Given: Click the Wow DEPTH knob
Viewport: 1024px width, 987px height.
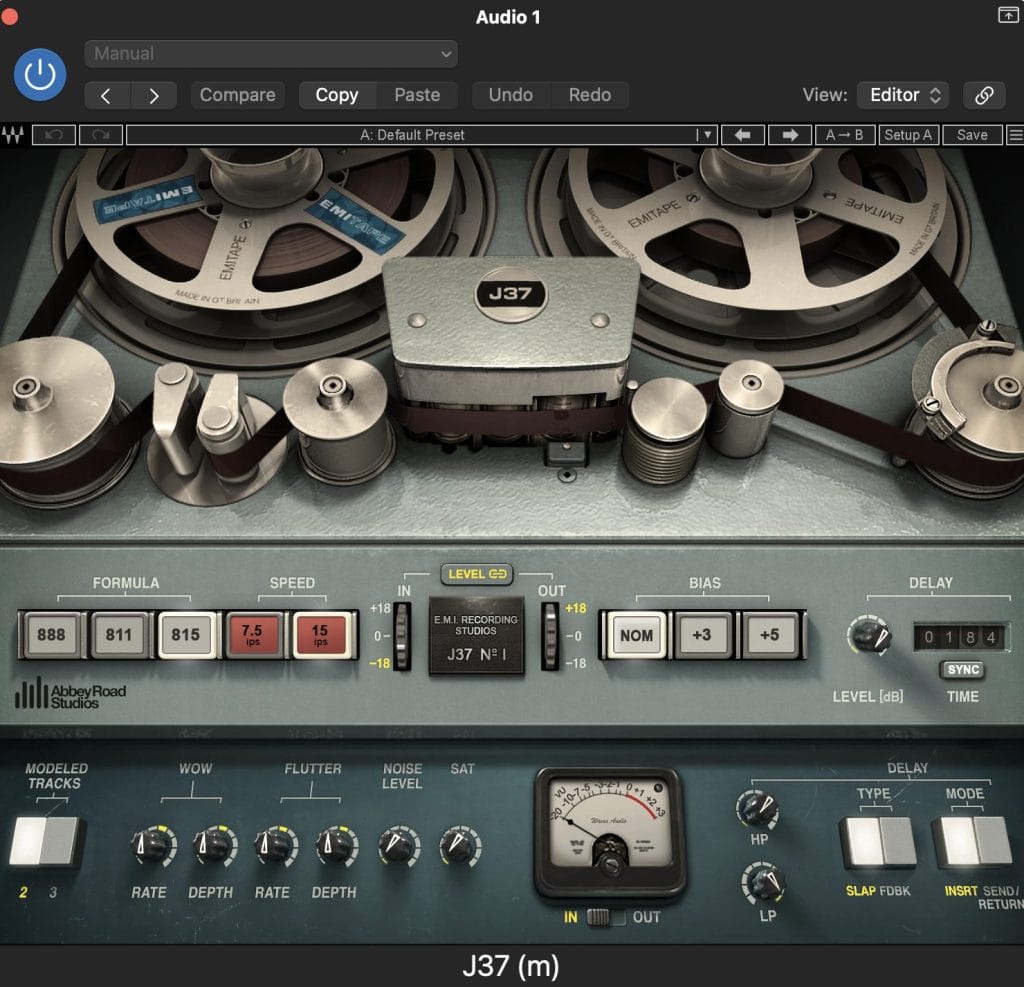Looking at the screenshot, I should 213,846.
